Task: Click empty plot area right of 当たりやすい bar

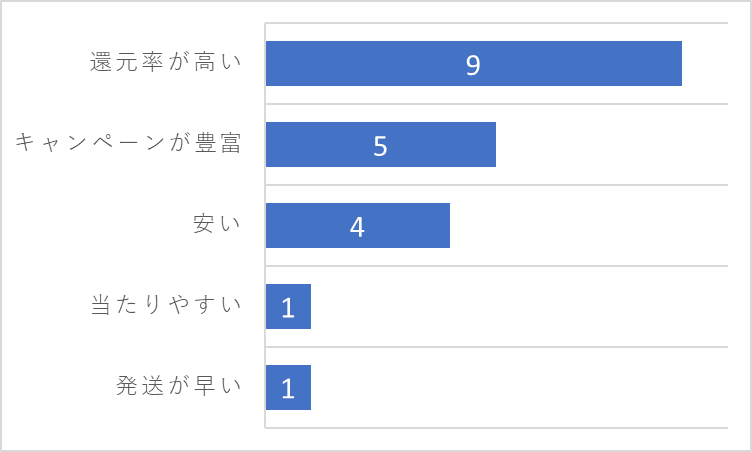Action: pyautogui.click(x=519, y=307)
